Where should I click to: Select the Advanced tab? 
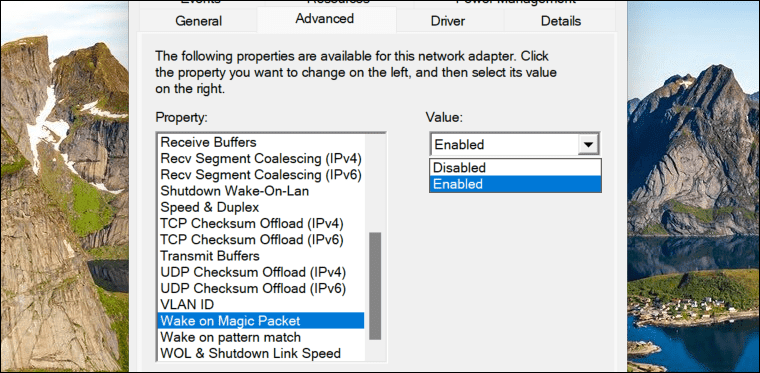[x=324, y=19]
